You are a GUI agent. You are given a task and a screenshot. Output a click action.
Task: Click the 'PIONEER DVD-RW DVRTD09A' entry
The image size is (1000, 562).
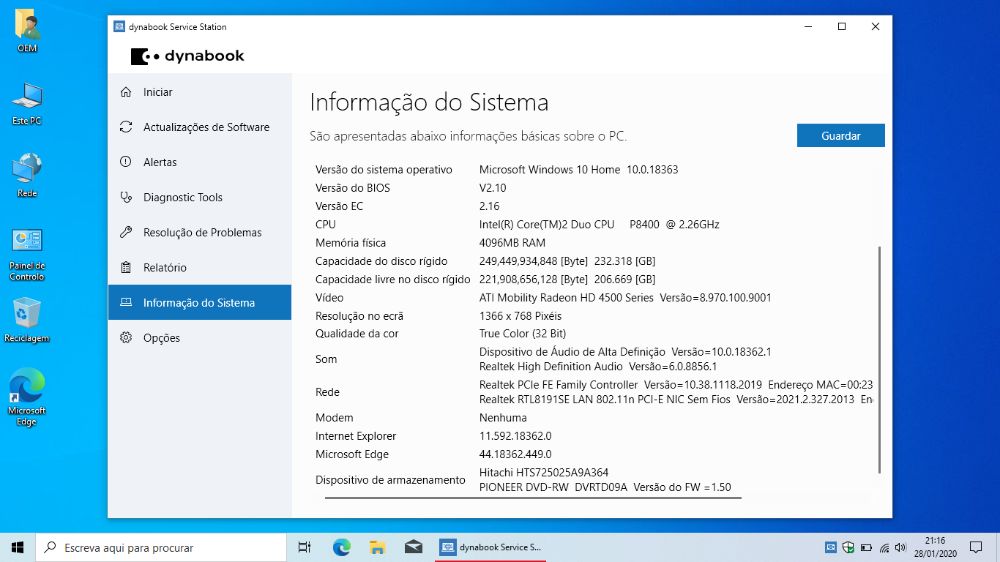tap(605, 487)
